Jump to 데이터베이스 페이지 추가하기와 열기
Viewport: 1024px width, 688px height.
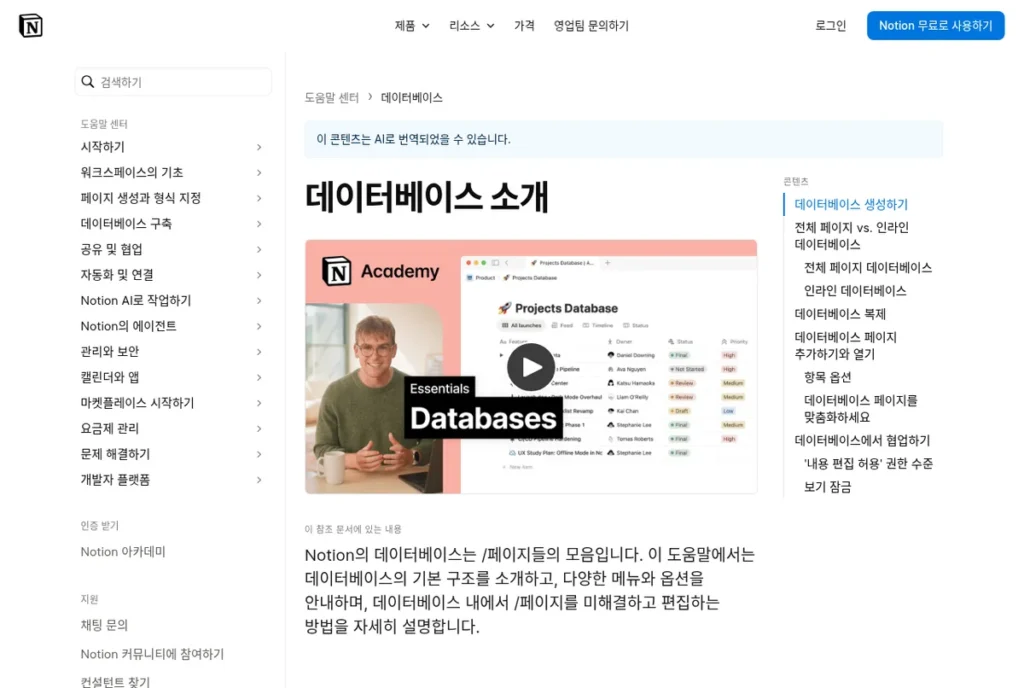(846, 345)
